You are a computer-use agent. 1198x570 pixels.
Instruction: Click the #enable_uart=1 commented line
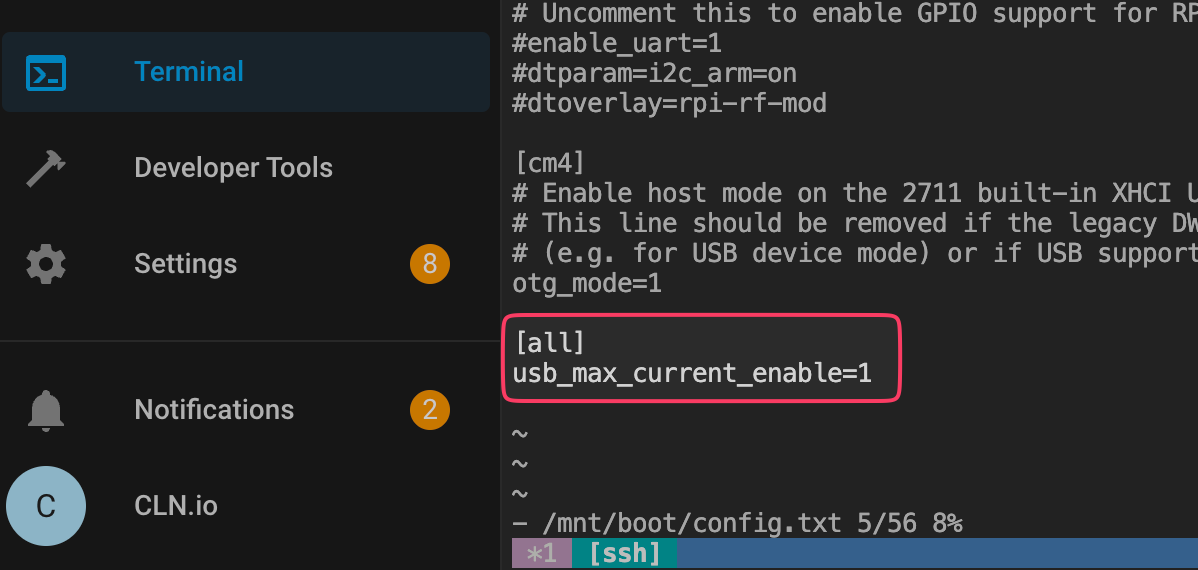click(x=617, y=43)
